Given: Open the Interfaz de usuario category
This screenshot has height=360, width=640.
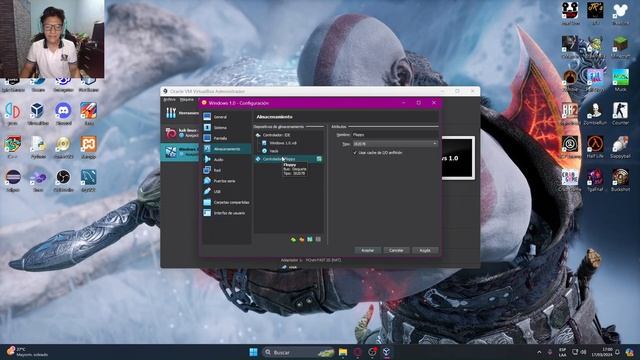Looking at the screenshot, I should [x=227, y=213].
